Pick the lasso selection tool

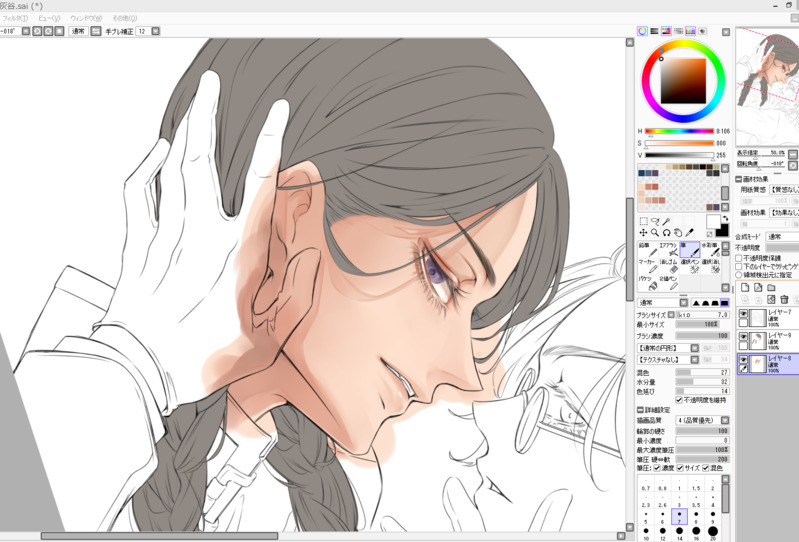tap(655, 221)
